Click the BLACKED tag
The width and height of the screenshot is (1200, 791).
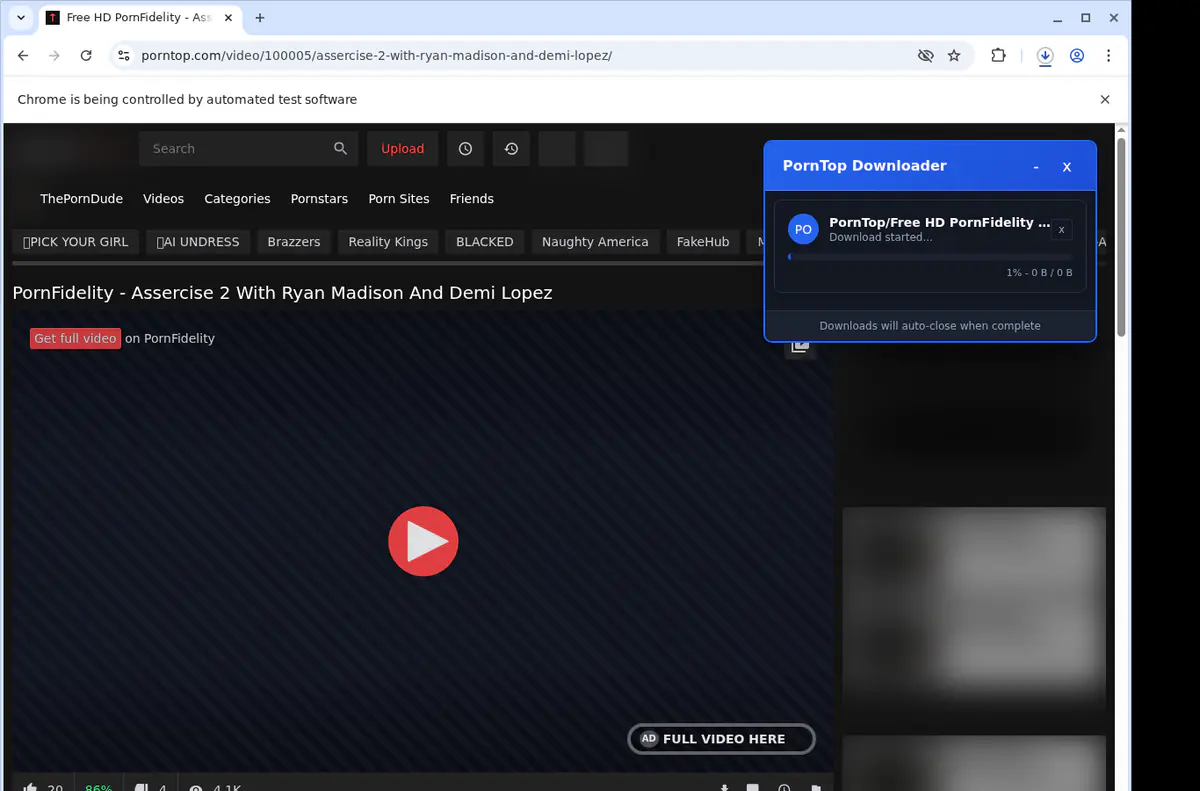pyautogui.click(x=485, y=242)
